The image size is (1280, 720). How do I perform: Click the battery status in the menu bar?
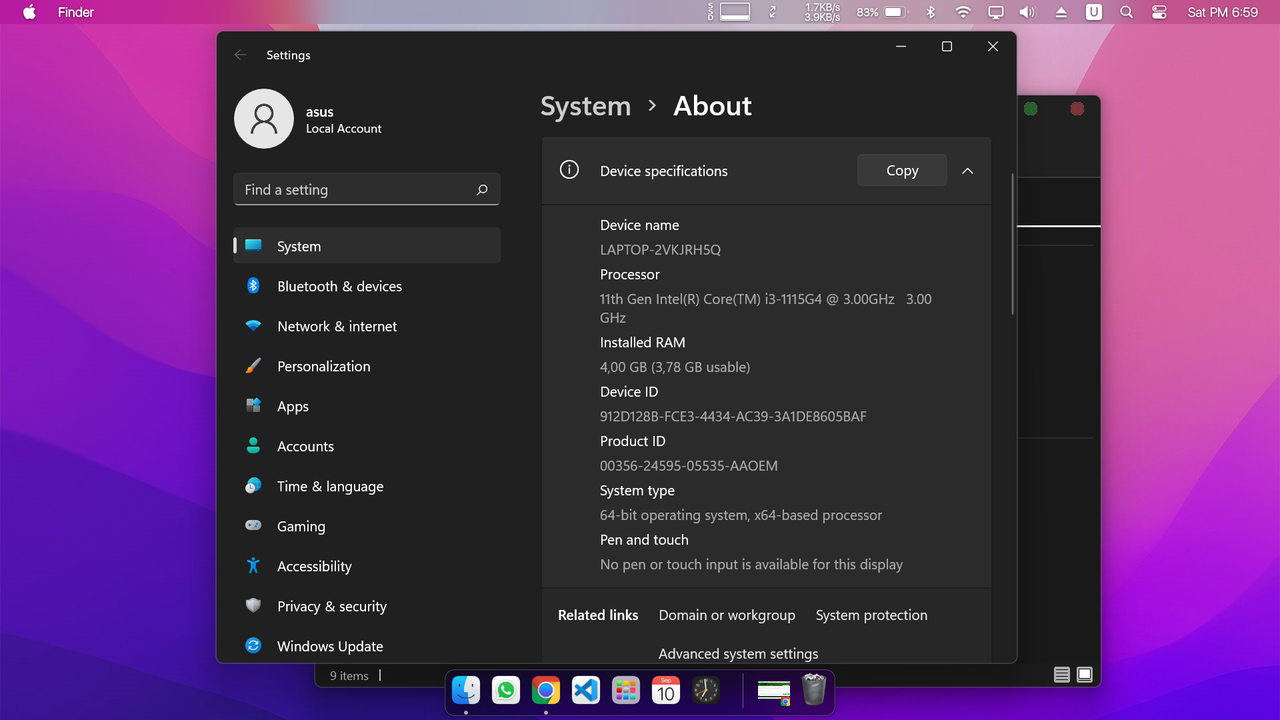[882, 12]
